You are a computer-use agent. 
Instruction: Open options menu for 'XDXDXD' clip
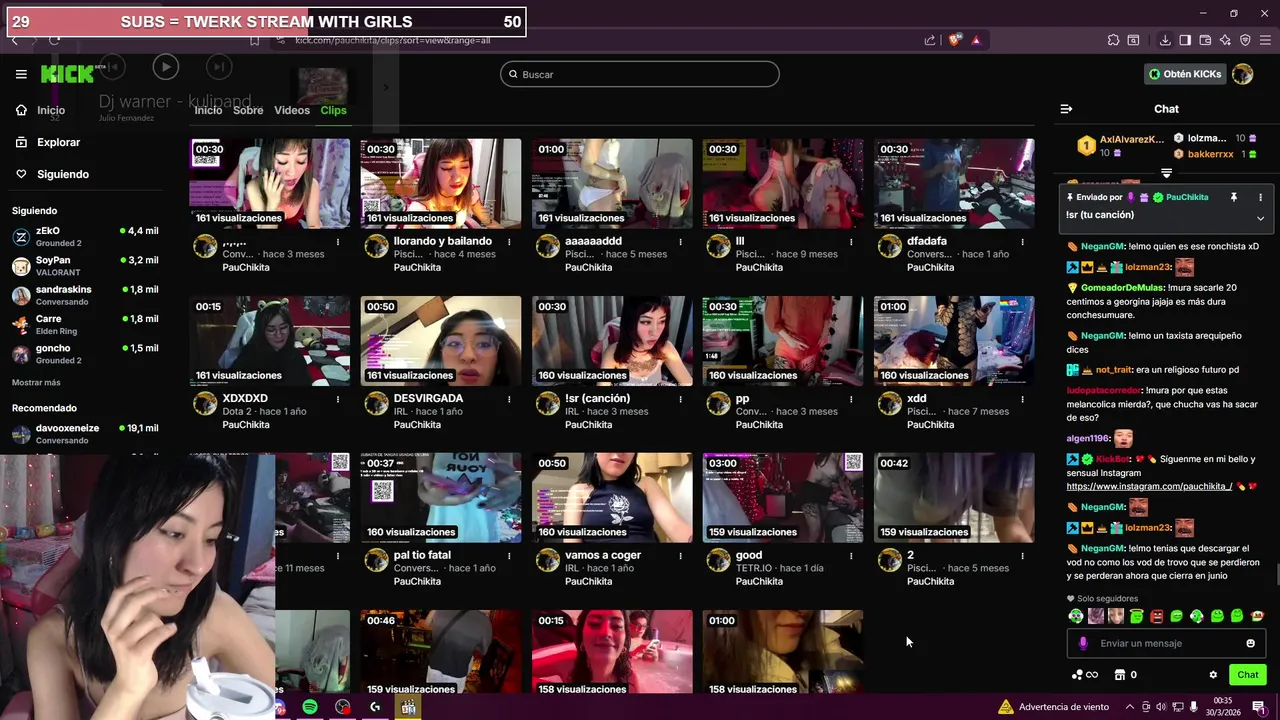point(338,398)
